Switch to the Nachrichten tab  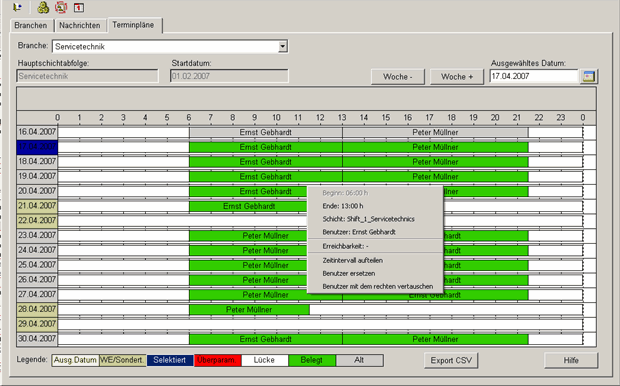(x=80, y=25)
